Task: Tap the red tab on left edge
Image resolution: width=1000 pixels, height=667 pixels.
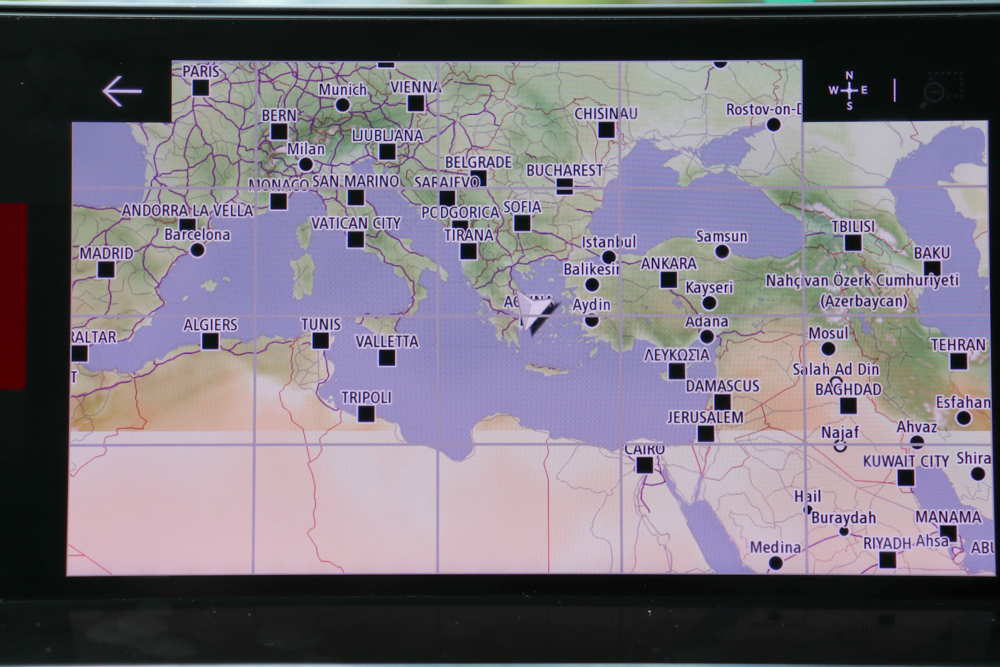Action: coord(13,296)
